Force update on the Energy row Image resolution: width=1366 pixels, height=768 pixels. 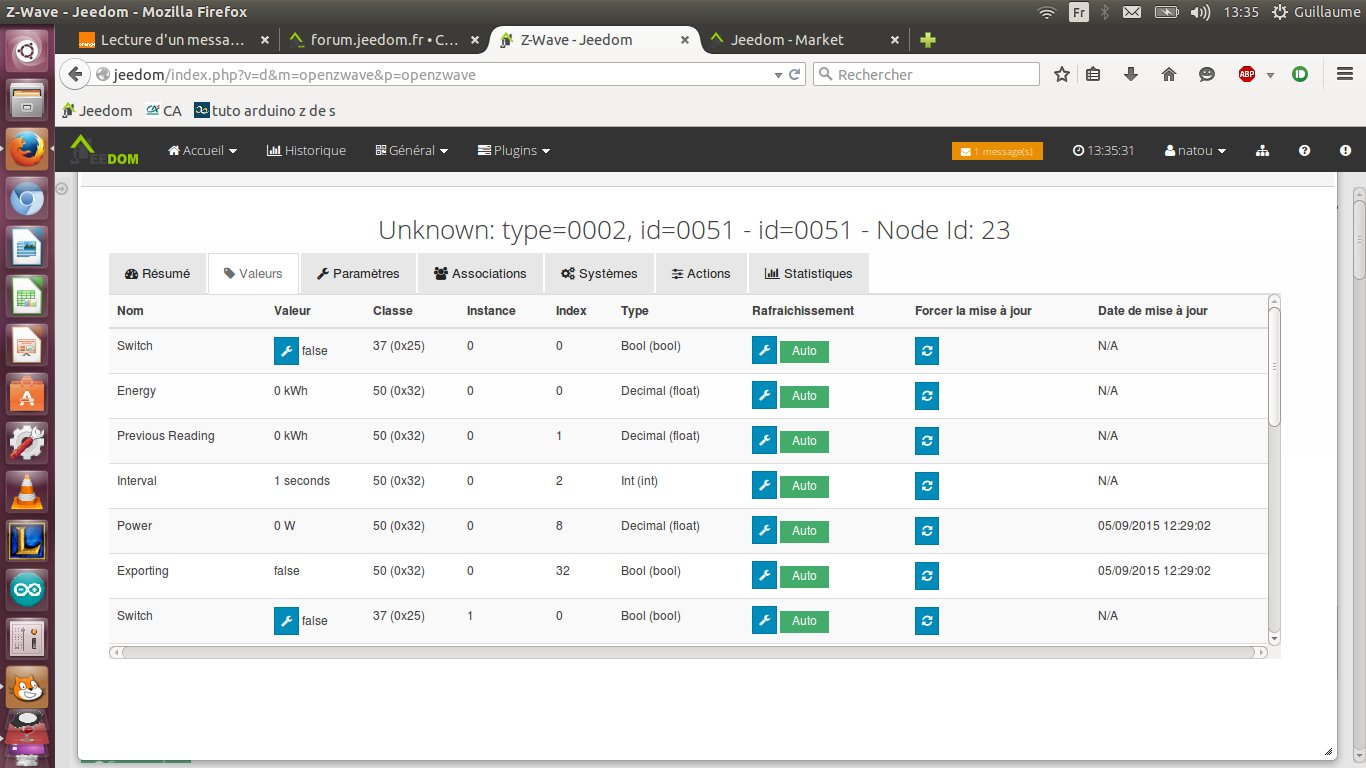(x=927, y=395)
